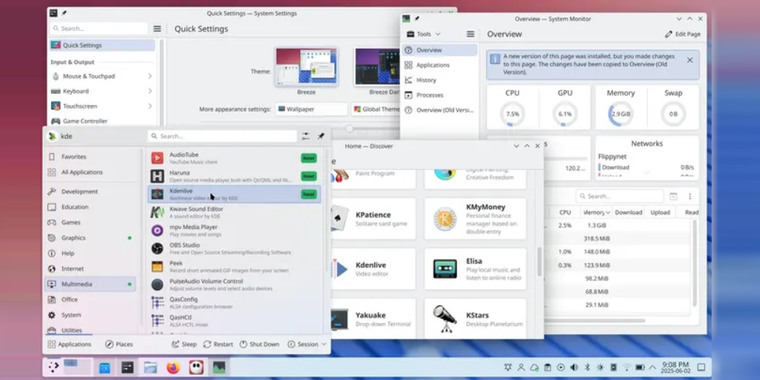Open the vertical dots menu in System Monitor table

[x=690, y=196]
